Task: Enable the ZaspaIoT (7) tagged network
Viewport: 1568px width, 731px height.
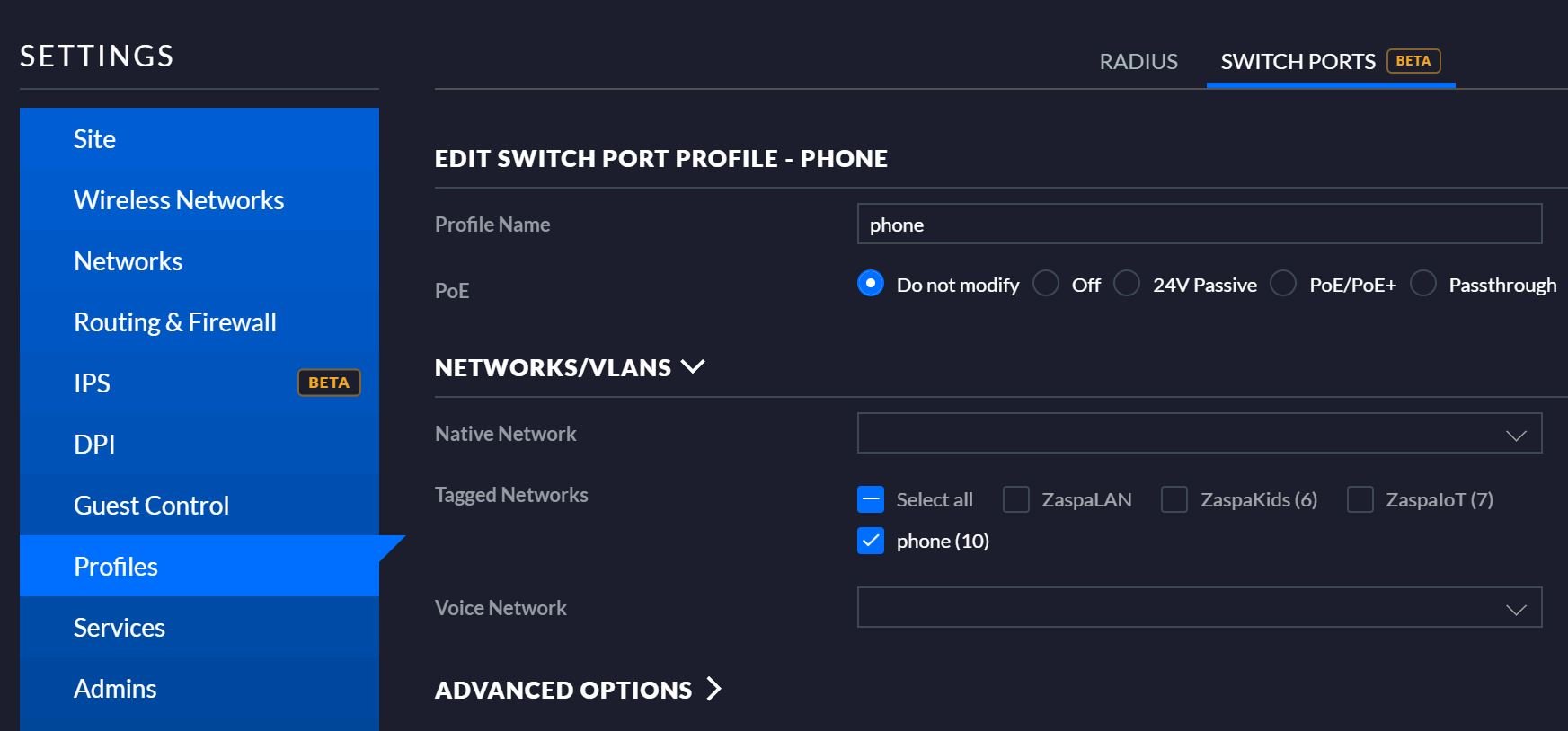Action: pyautogui.click(x=1360, y=499)
